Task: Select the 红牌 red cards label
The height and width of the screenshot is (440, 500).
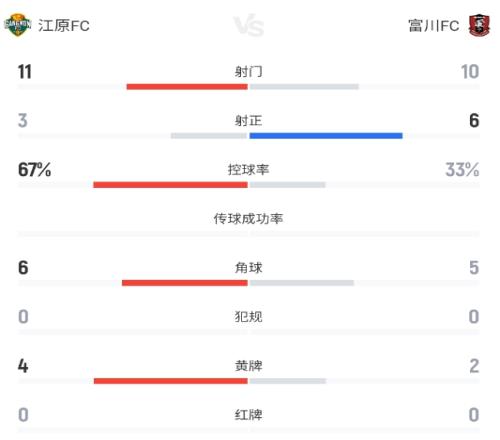Action: (249, 415)
